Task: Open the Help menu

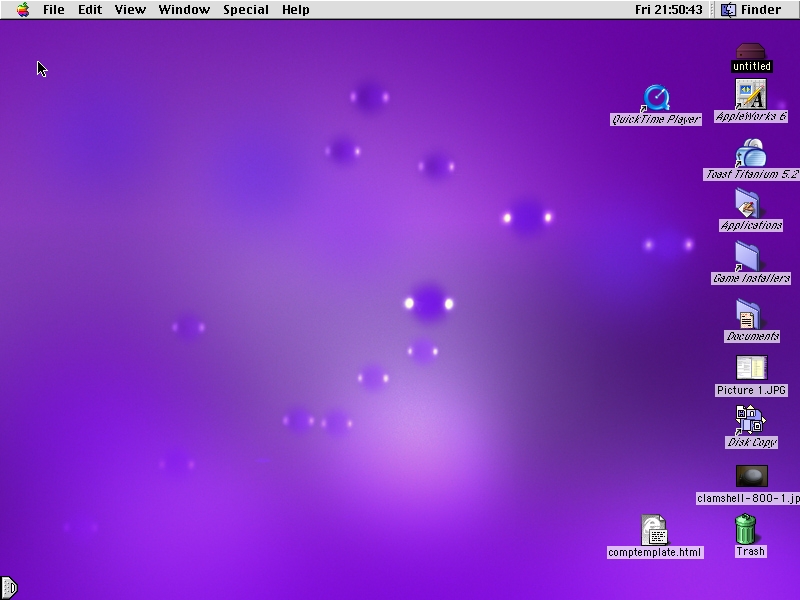Action: point(295,10)
